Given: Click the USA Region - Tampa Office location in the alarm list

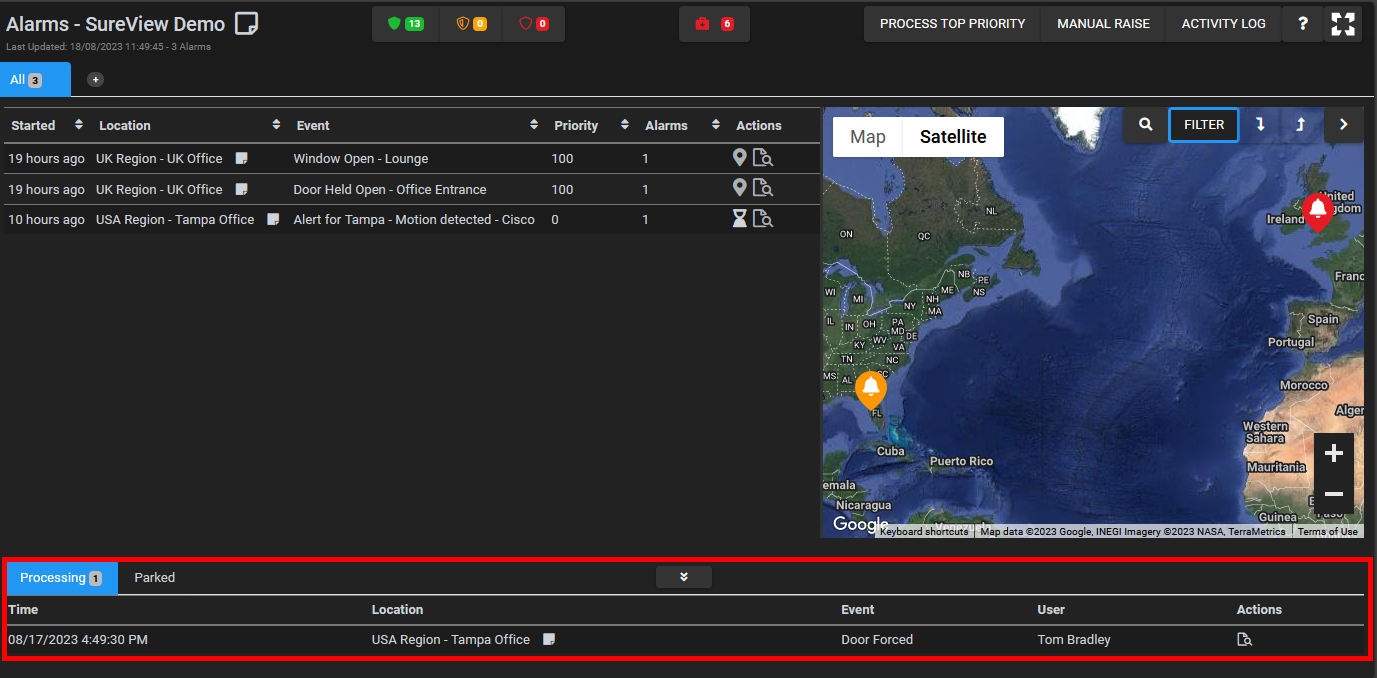Looking at the screenshot, I should [x=175, y=219].
